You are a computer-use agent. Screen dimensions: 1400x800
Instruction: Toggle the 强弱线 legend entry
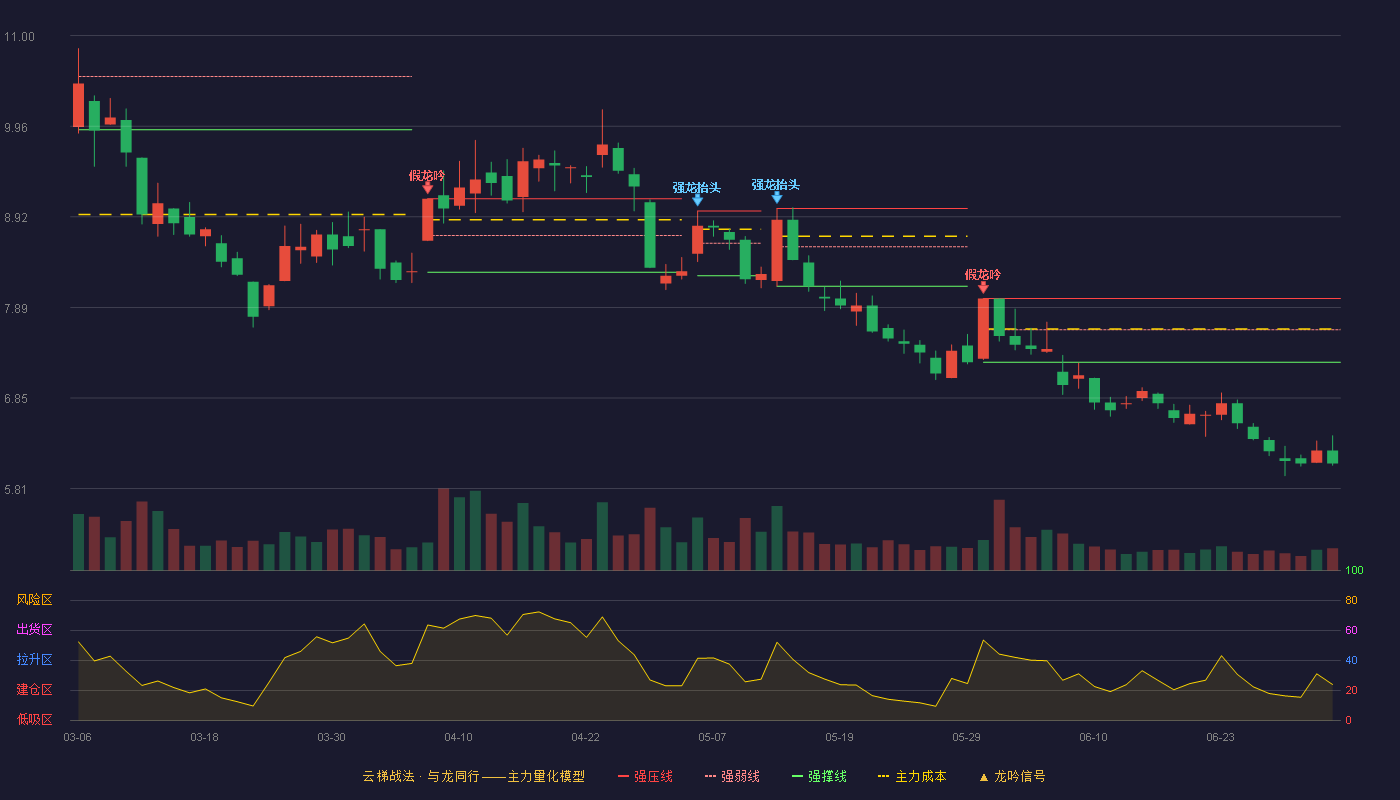pyautogui.click(x=732, y=776)
